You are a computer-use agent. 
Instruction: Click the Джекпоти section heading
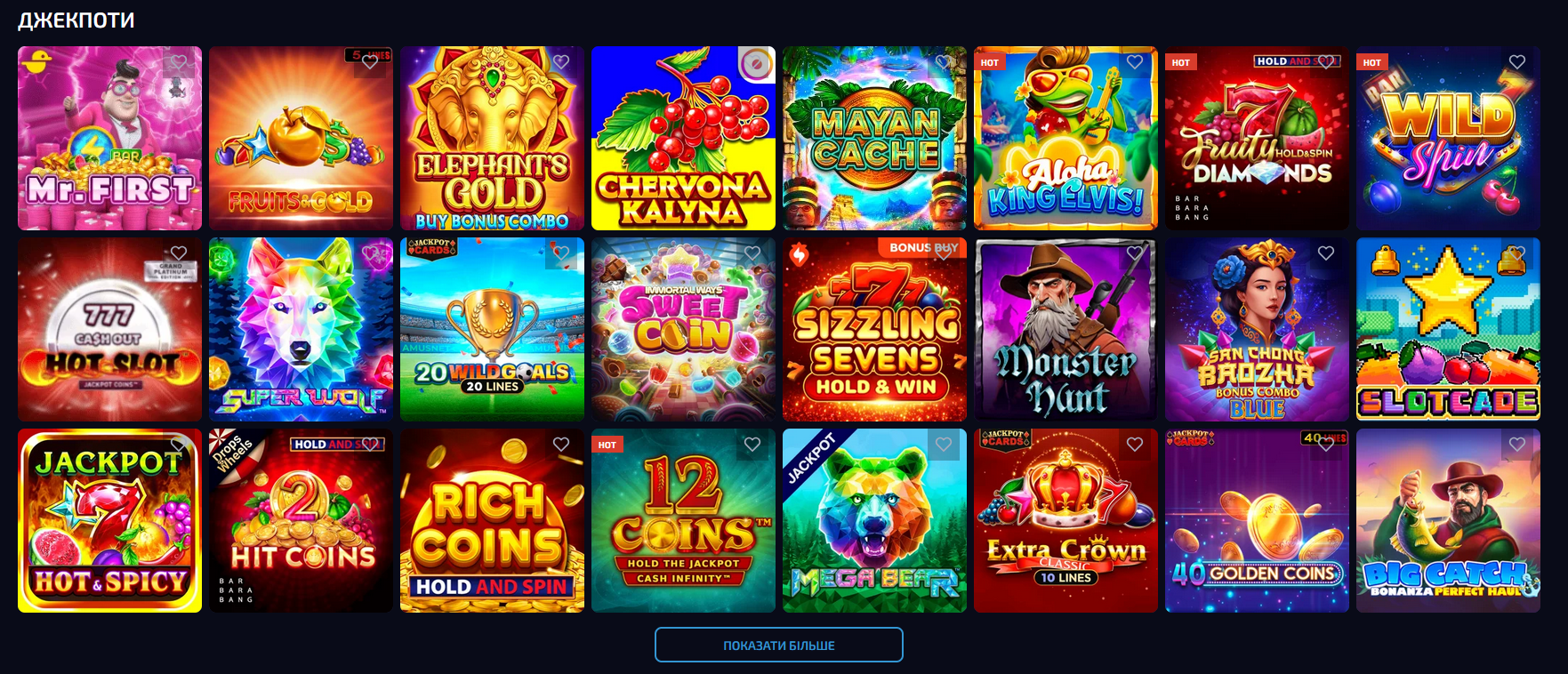76,20
